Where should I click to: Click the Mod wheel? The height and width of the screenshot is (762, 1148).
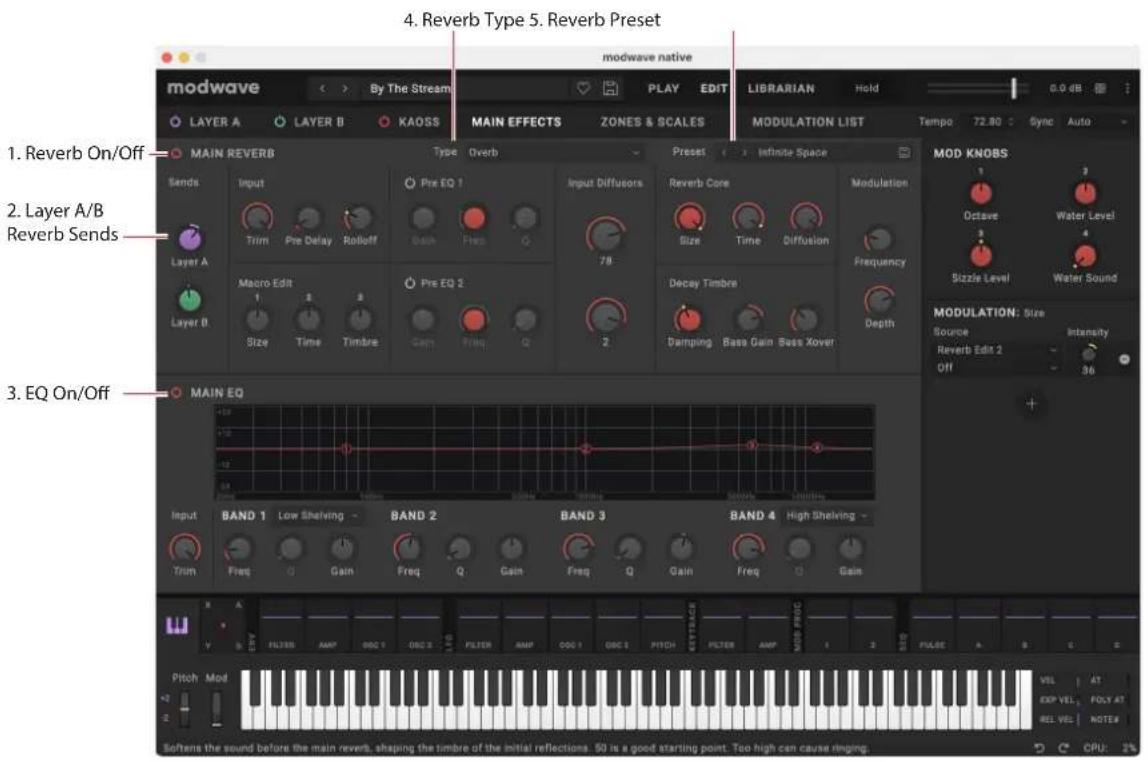pyautogui.click(x=216, y=708)
